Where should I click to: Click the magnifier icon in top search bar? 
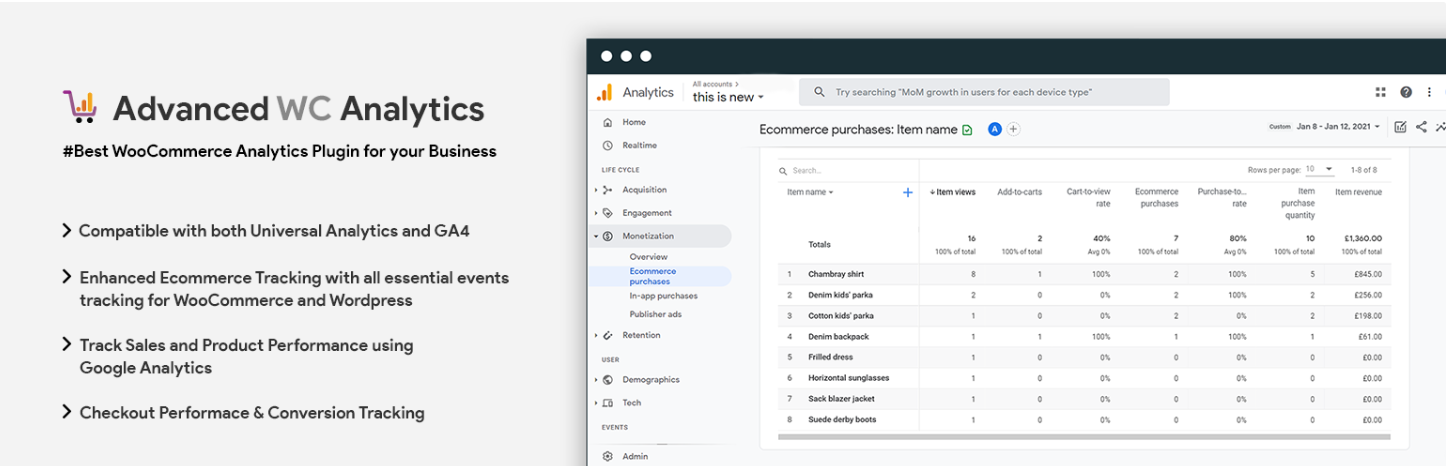coord(820,92)
